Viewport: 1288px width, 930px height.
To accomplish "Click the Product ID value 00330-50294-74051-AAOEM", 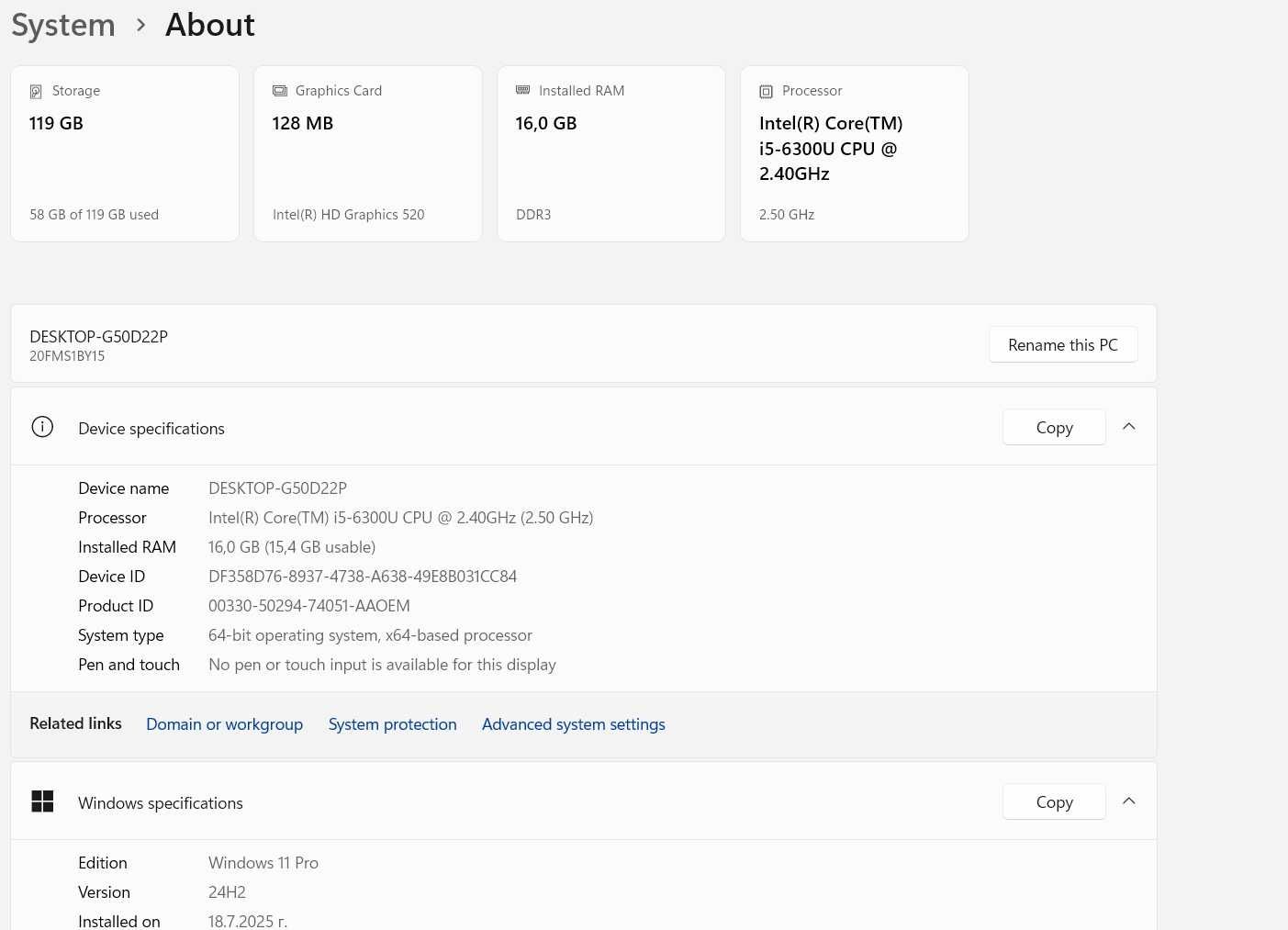I will (x=309, y=606).
